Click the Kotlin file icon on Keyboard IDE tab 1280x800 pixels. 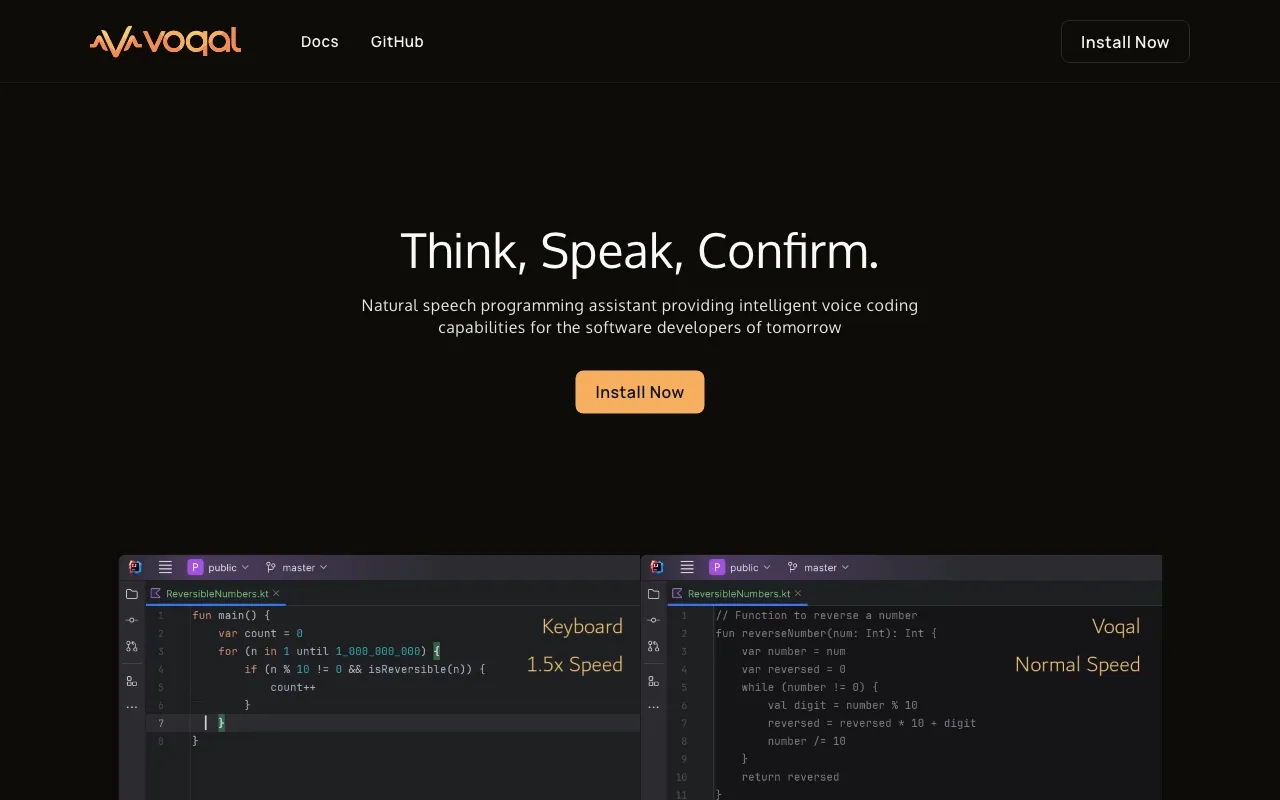point(156,593)
